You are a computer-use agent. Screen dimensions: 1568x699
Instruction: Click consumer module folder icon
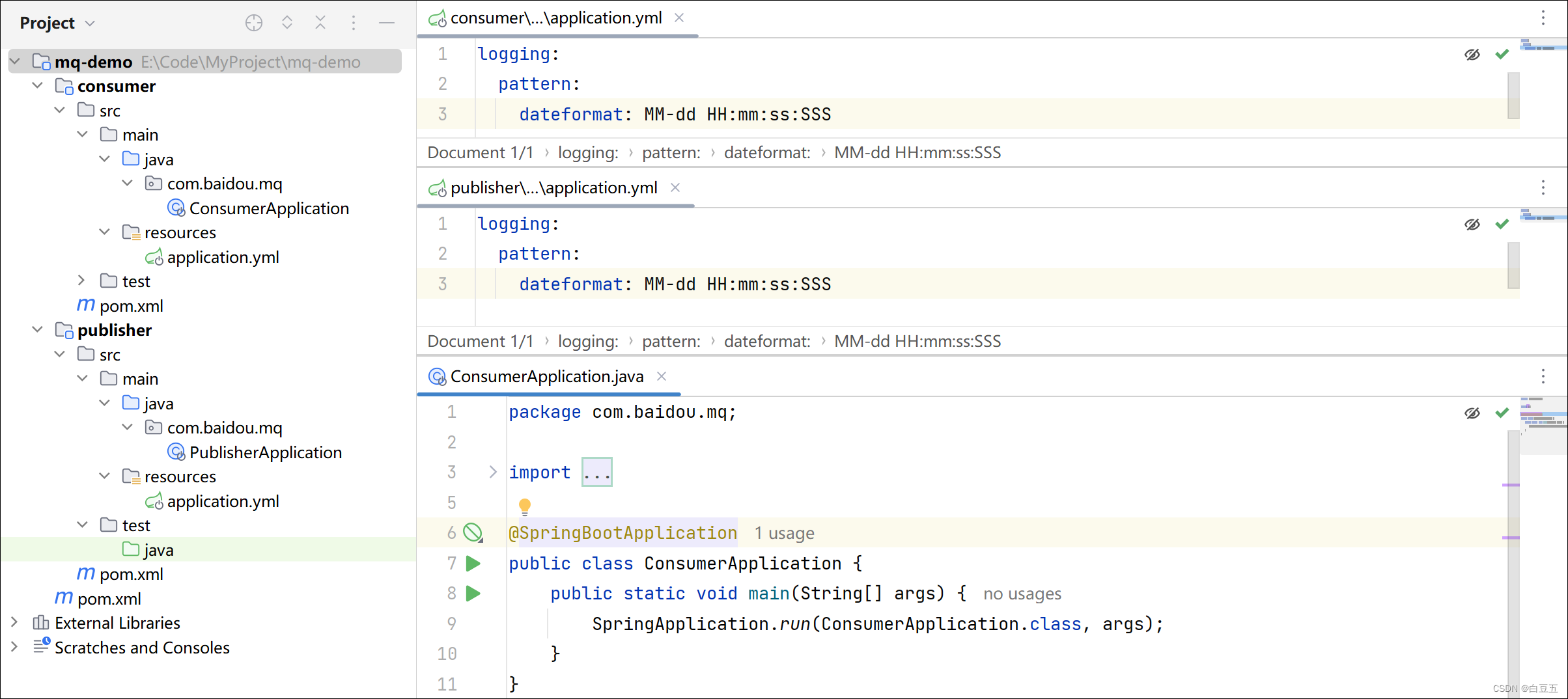64,86
